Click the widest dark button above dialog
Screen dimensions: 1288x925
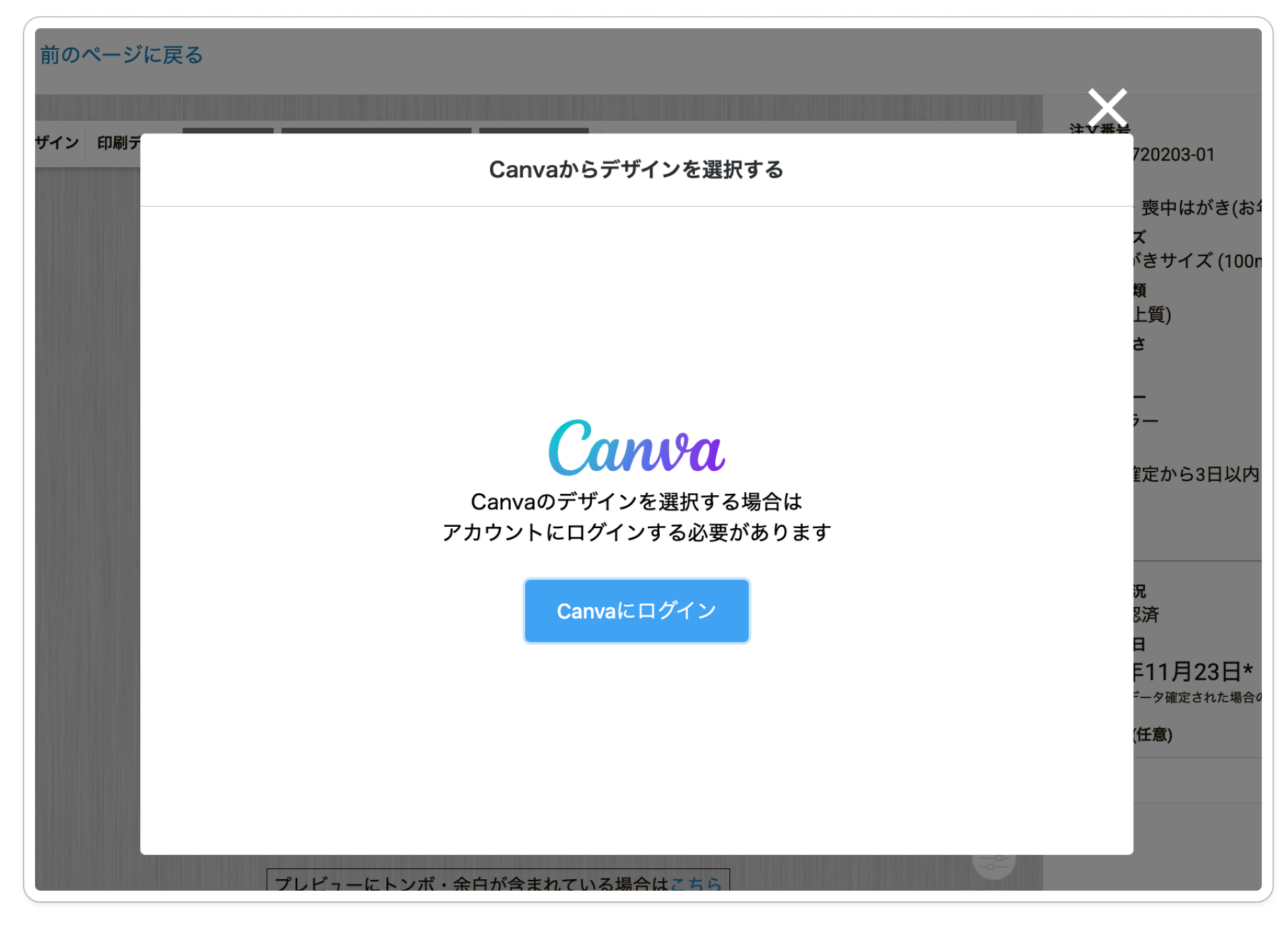(375, 129)
